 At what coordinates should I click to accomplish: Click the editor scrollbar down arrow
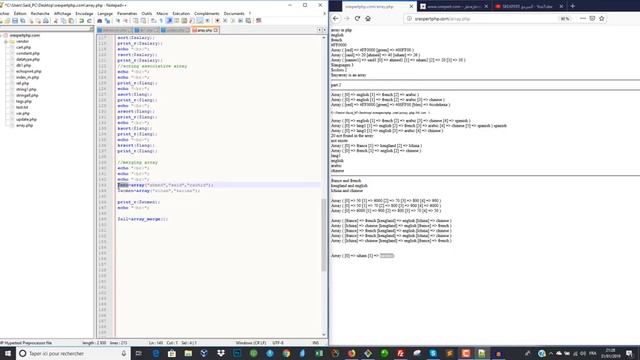click(x=324, y=335)
